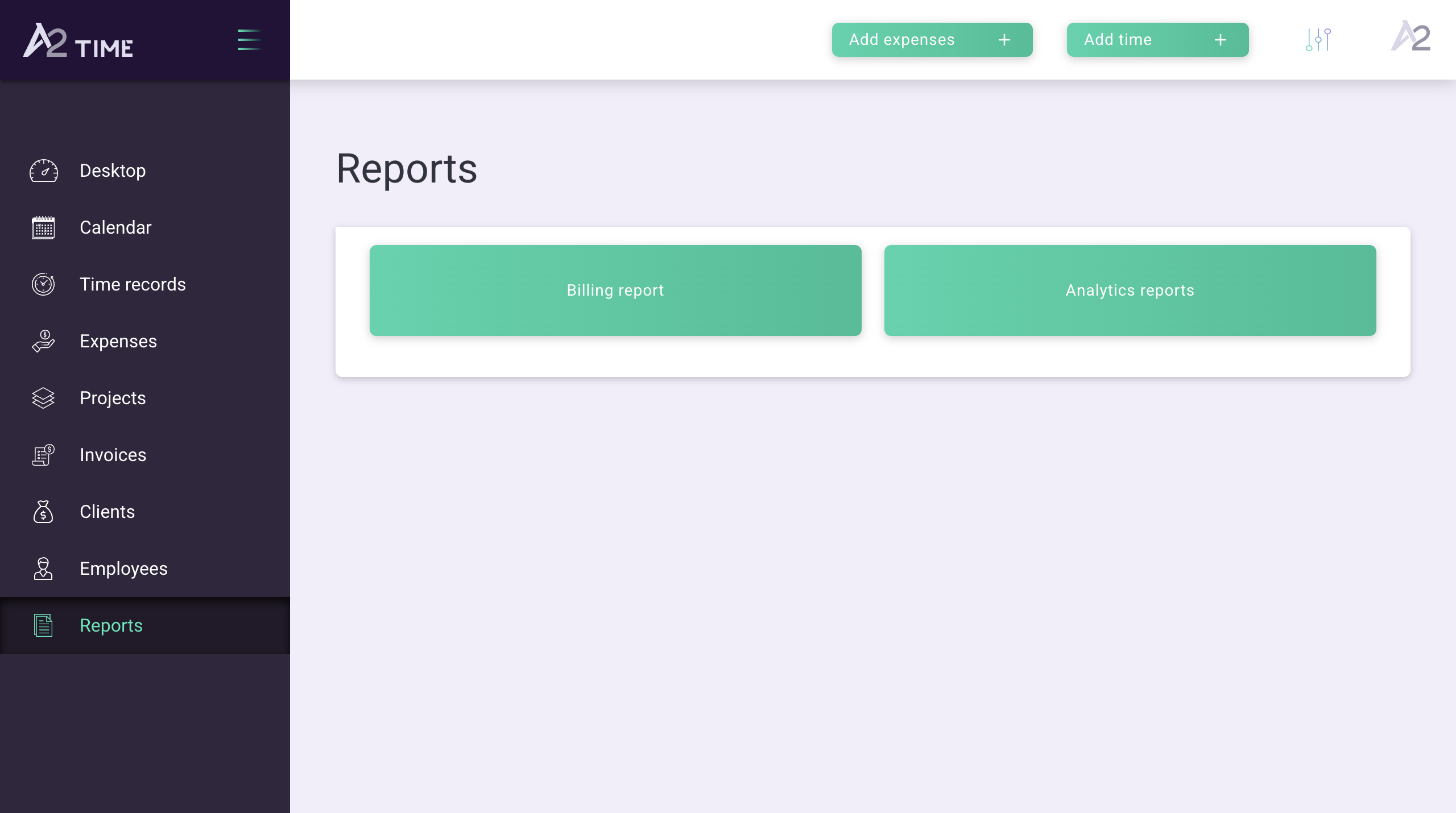This screenshot has width=1456, height=813.
Task: Click the Reports page heading
Action: (x=407, y=169)
